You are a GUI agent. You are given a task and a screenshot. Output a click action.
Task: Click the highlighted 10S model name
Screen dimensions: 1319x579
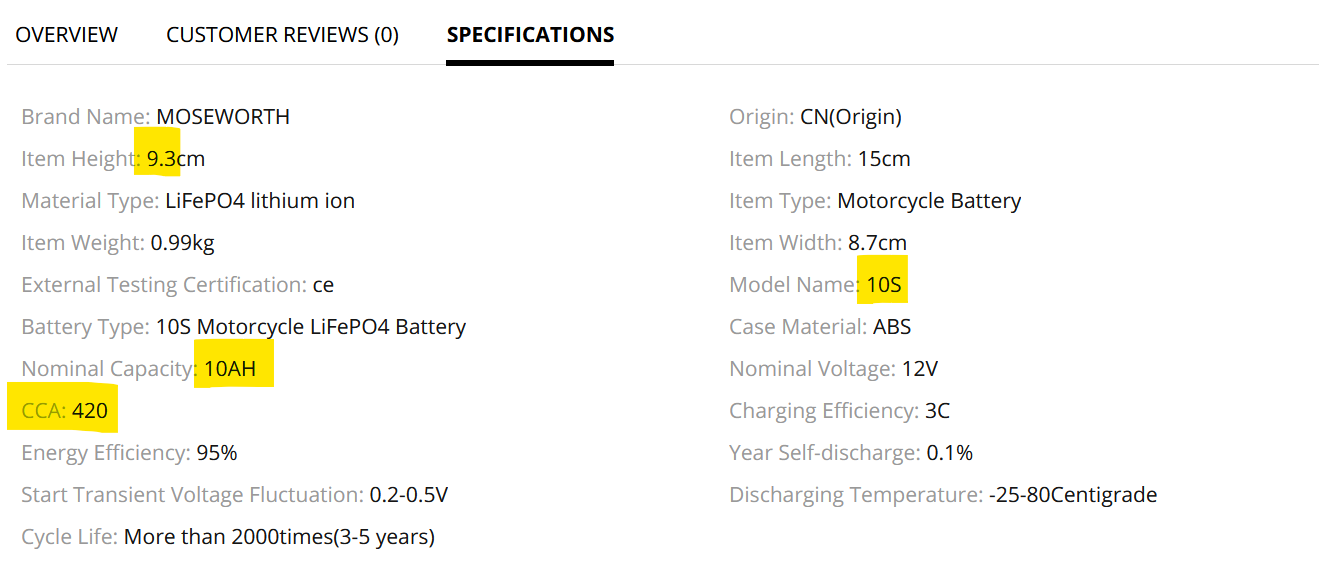click(x=884, y=285)
